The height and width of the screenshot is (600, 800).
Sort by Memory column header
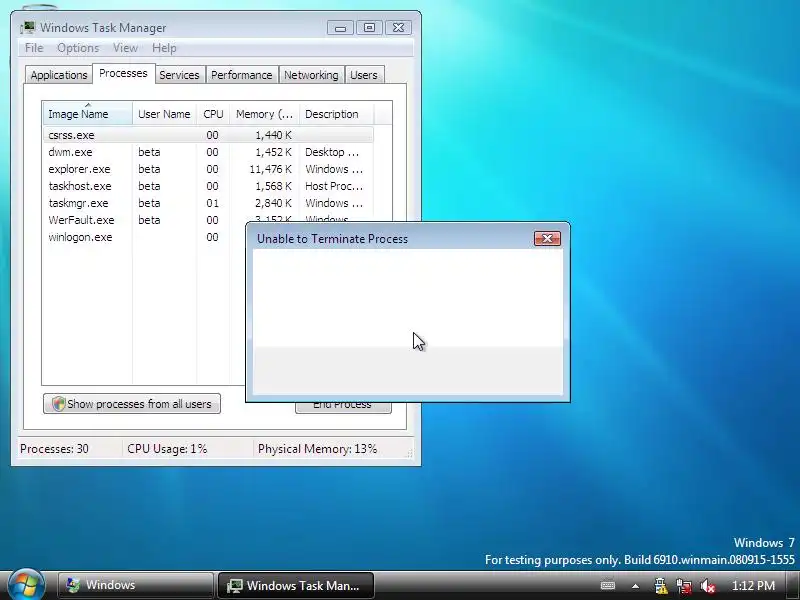click(x=264, y=114)
